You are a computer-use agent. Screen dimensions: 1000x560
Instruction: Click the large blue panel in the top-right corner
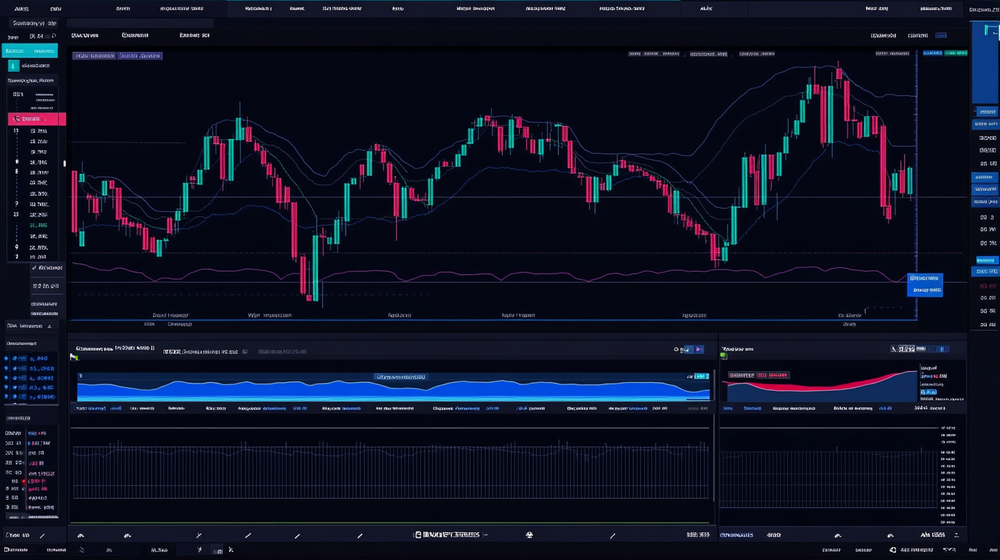coord(985,60)
